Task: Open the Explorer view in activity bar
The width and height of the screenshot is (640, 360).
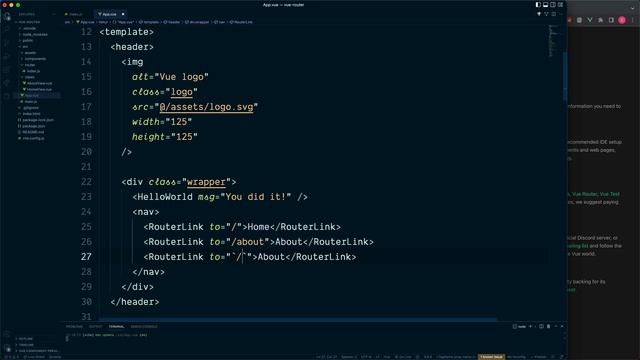Action: [7, 16]
